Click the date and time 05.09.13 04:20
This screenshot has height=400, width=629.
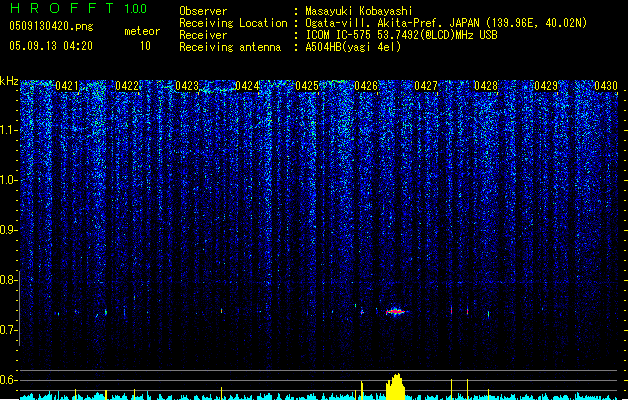51,46
